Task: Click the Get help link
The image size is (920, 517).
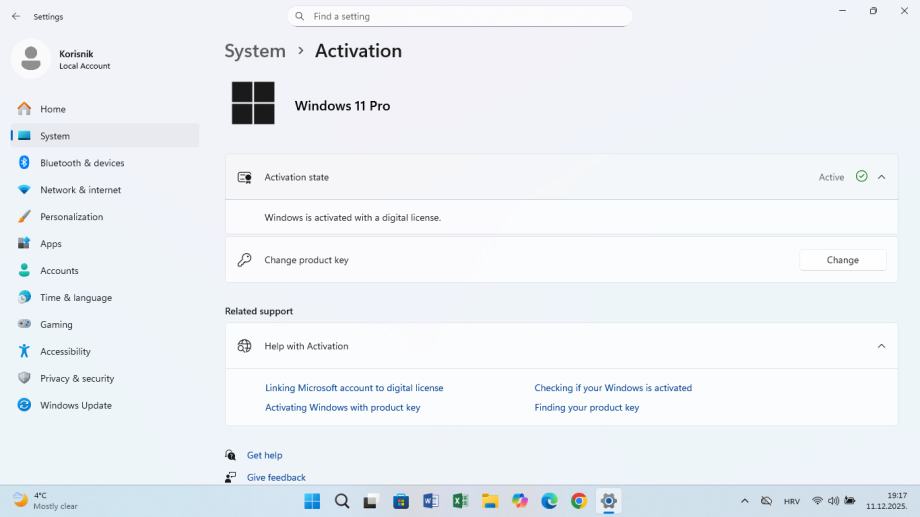Action: [x=265, y=455]
